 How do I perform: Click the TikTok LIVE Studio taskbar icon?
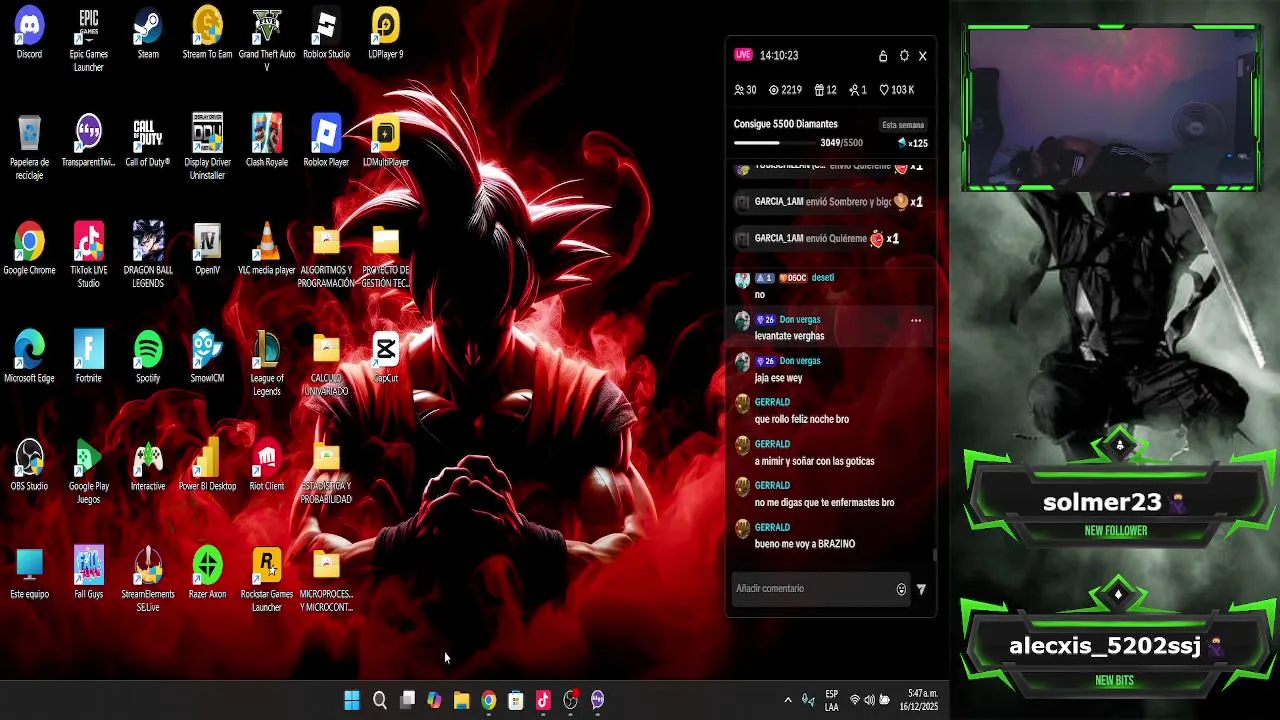(x=543, y=701)
